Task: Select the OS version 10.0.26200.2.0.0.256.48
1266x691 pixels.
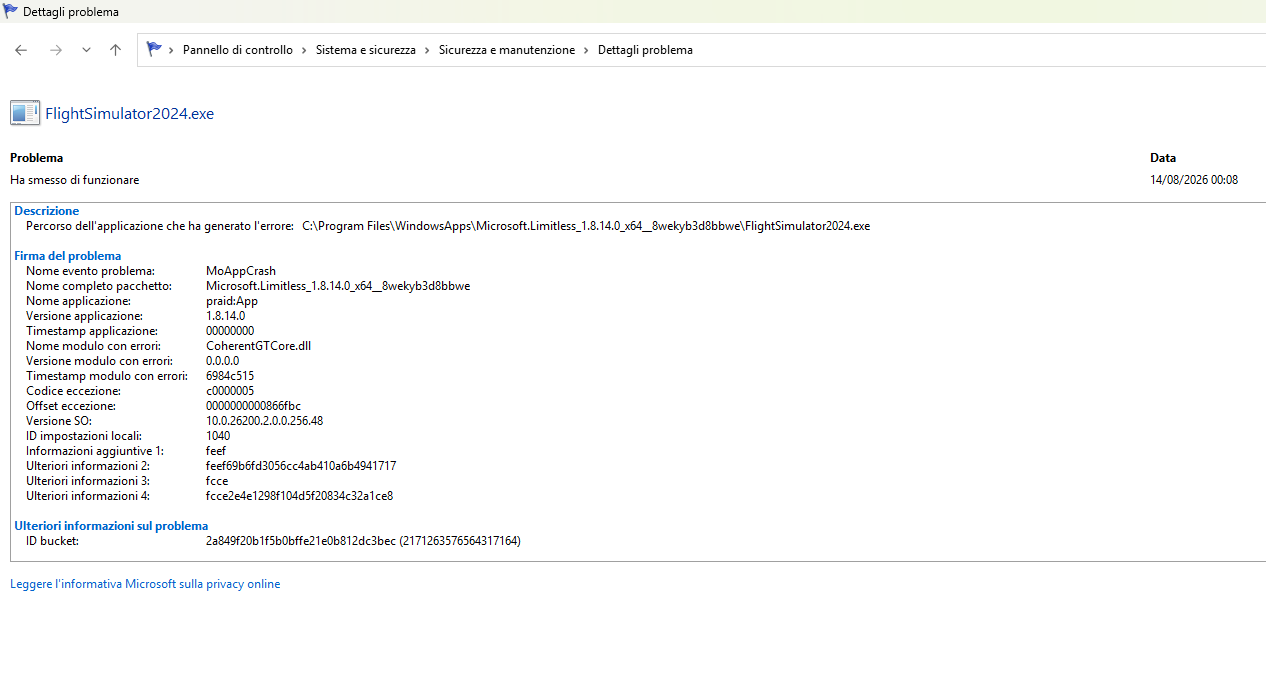Action: tap(264, 421)
